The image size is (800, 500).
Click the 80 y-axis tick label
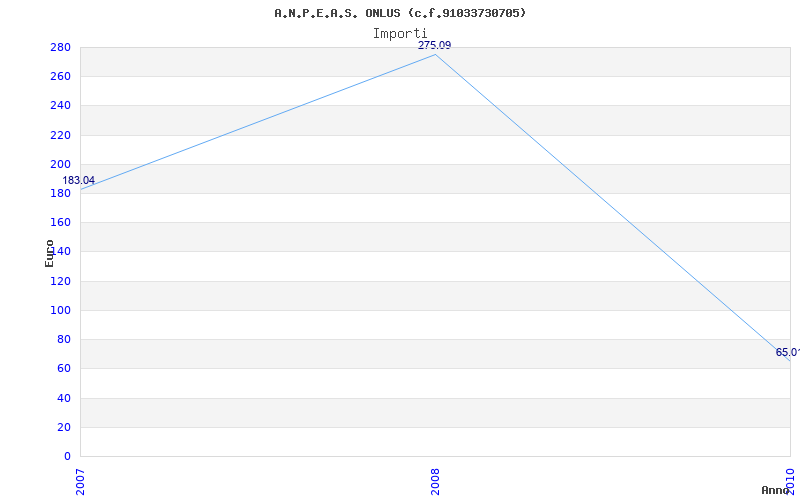pyautogui.click(x=63, y=339)
